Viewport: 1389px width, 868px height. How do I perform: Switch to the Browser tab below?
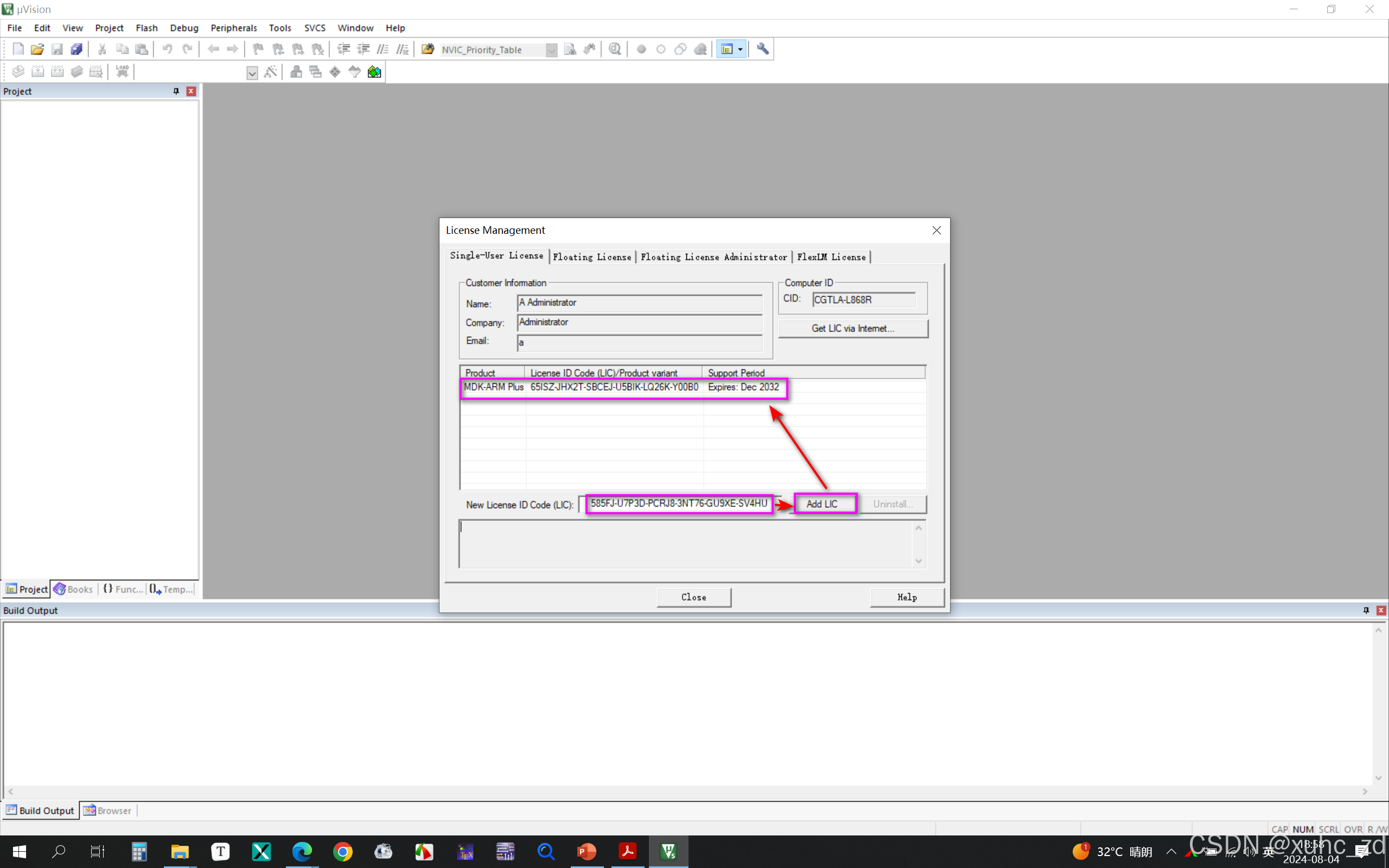pyautogui.click(x=108, y=810)
